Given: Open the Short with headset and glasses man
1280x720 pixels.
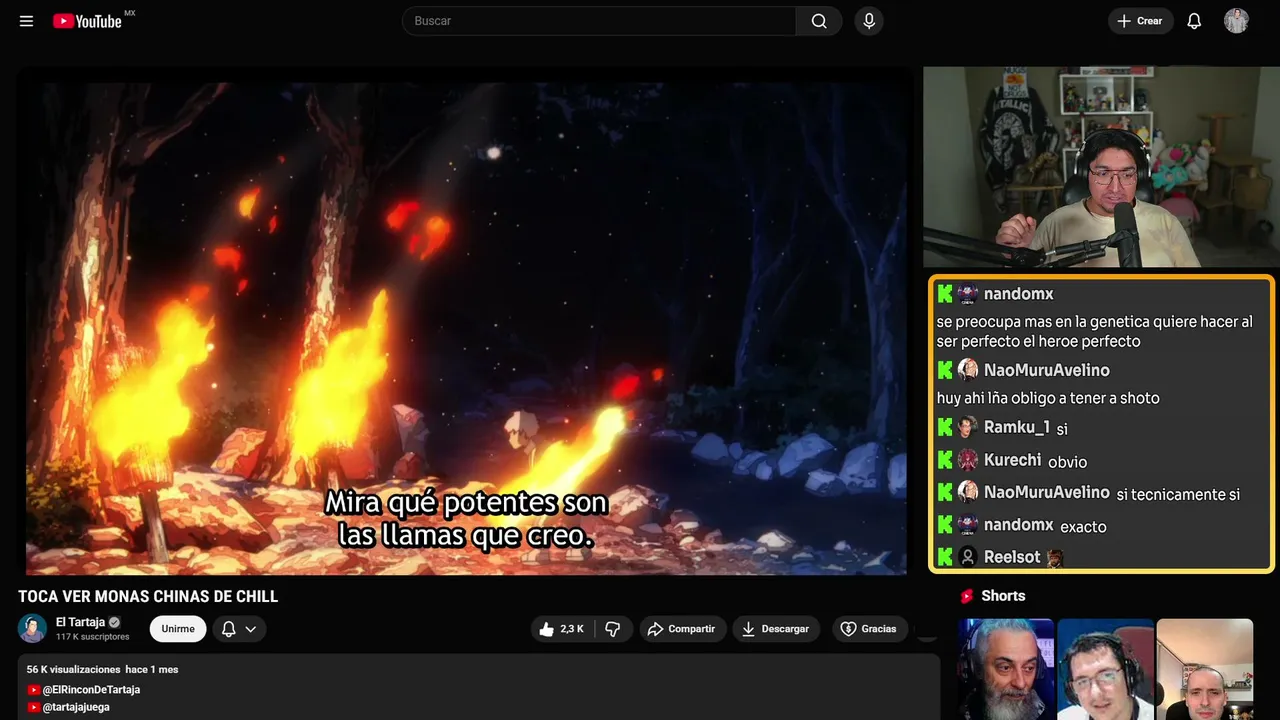Looking at the screenshot, I should pos(1105,669).
